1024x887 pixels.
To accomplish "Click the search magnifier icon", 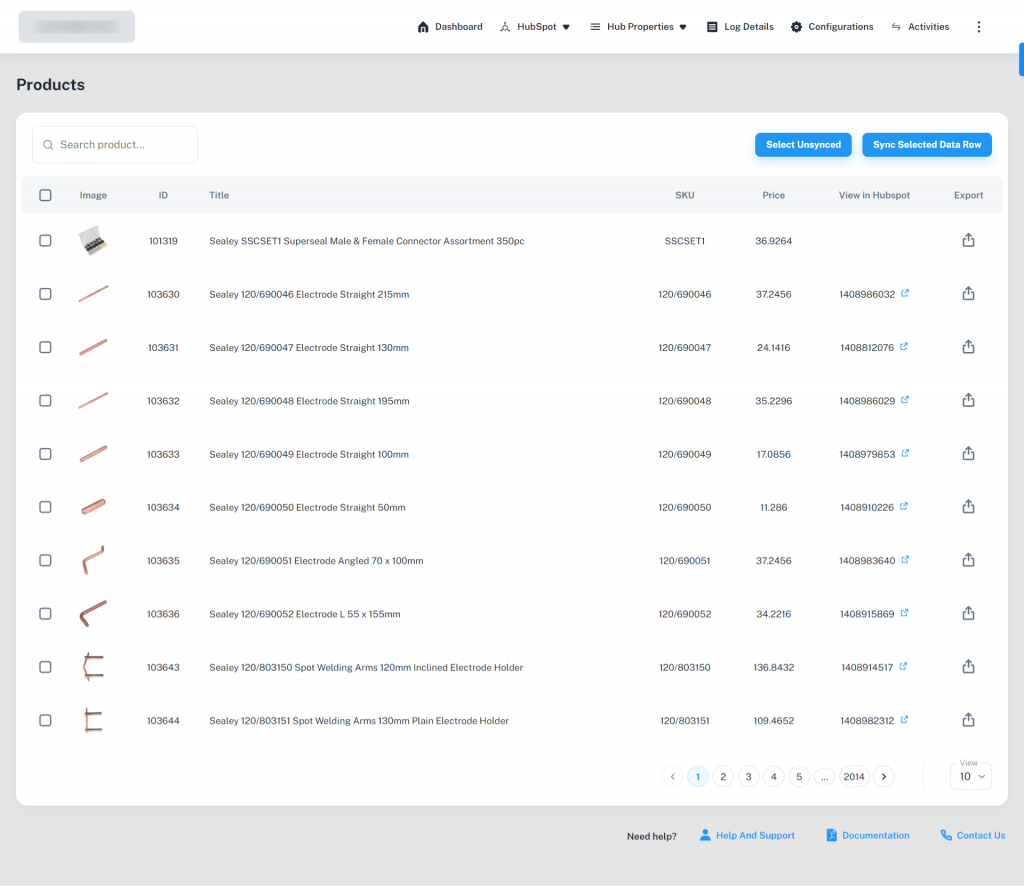I will [x=48, y=145].
